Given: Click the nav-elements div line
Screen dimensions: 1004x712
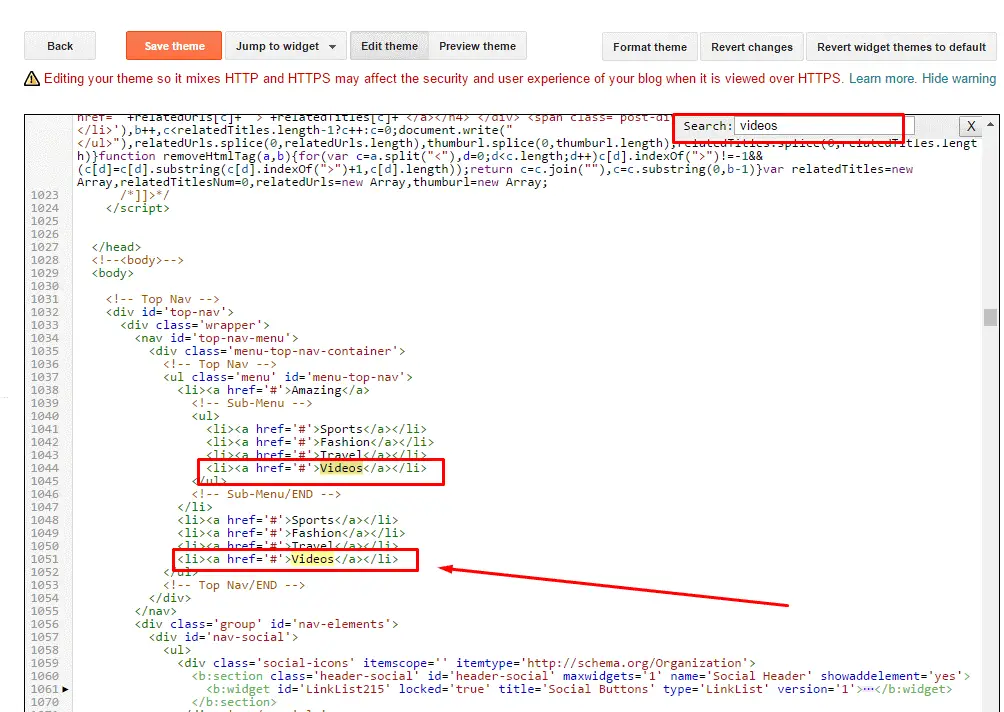Looking at the screenshot, I should (266, 624).
